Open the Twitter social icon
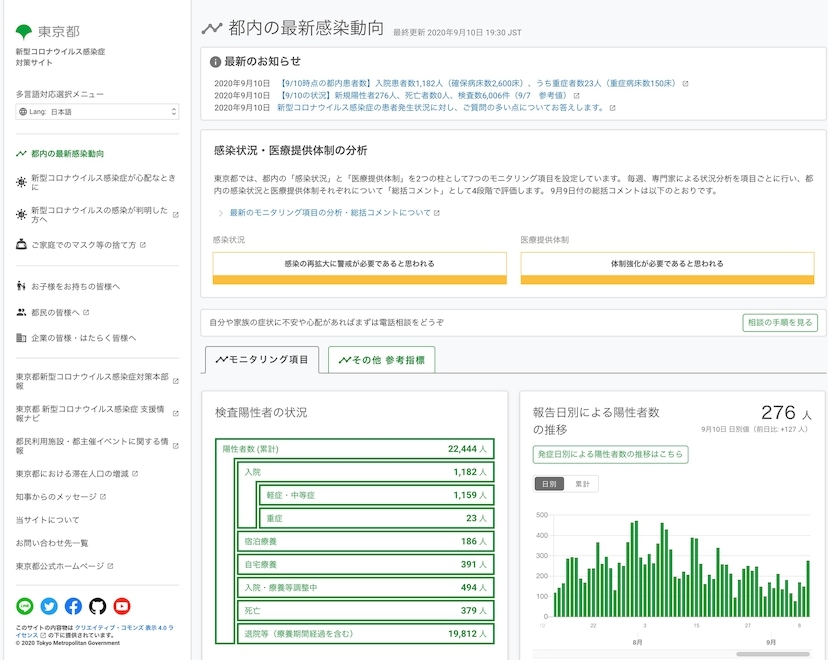This screenshot has height=660, width=828. pos(49,606)
